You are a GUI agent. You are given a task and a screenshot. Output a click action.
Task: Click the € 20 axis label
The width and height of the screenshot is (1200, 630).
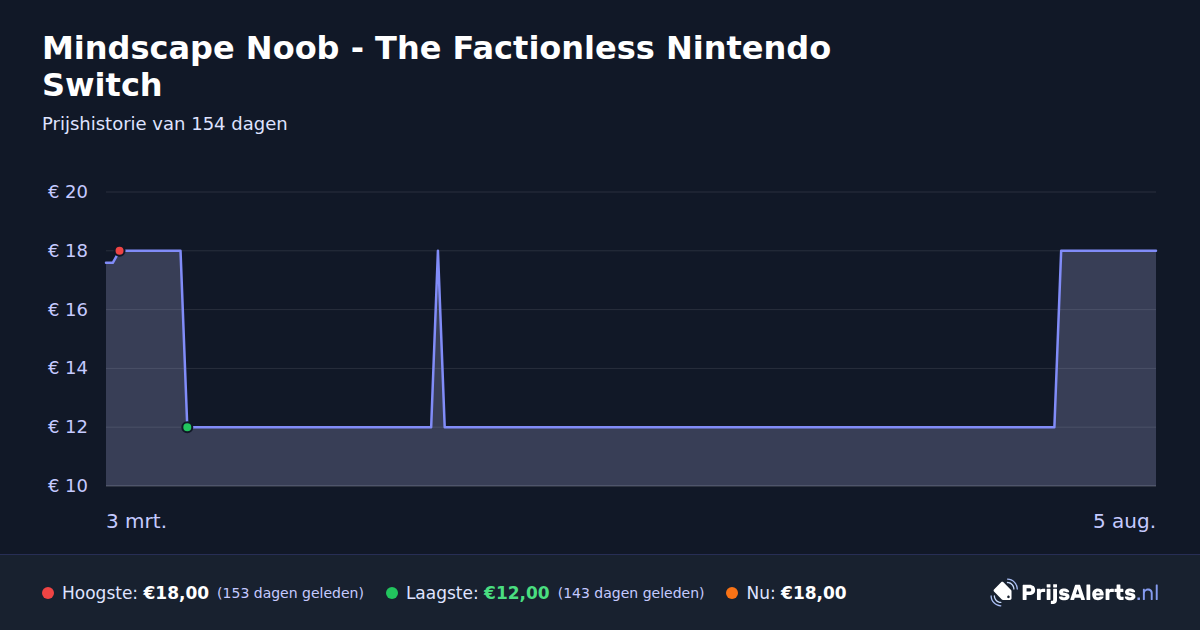point(68,192)
